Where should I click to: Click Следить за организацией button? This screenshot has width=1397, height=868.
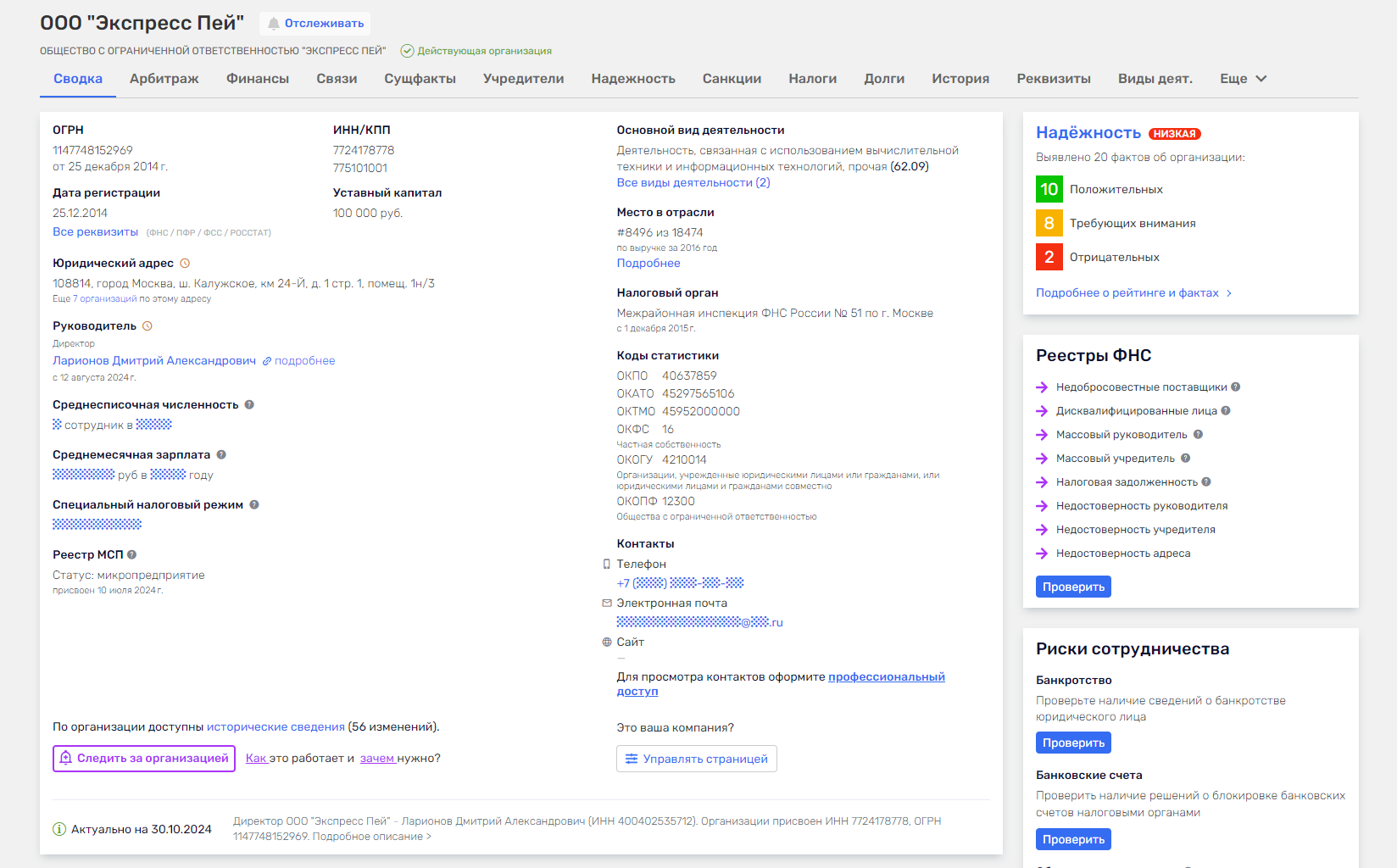coord(144,759)
